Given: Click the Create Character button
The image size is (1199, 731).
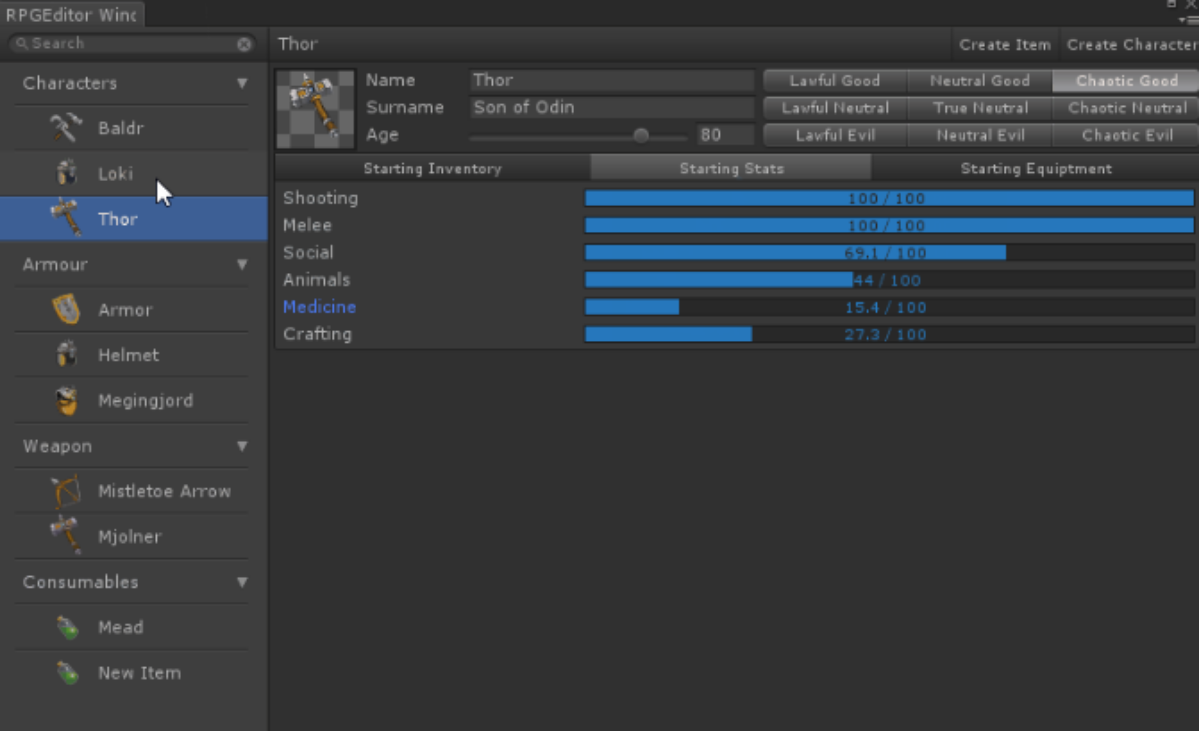Looking at the screenshot, I should [1130, 44].
